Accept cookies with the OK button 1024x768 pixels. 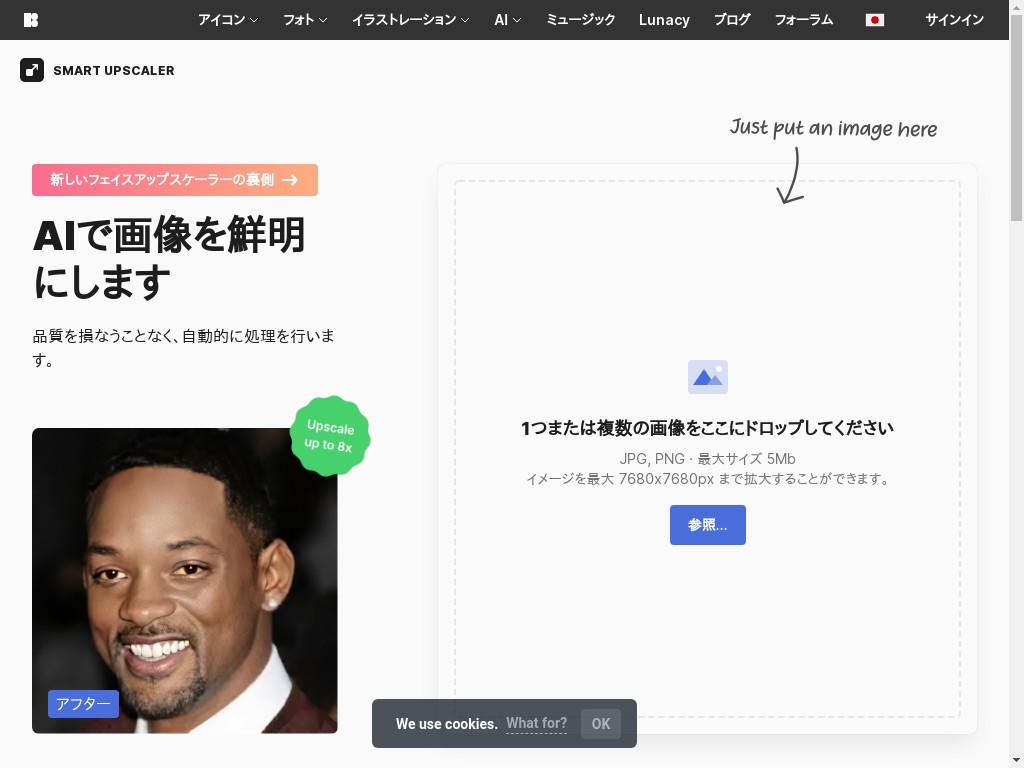600,724
